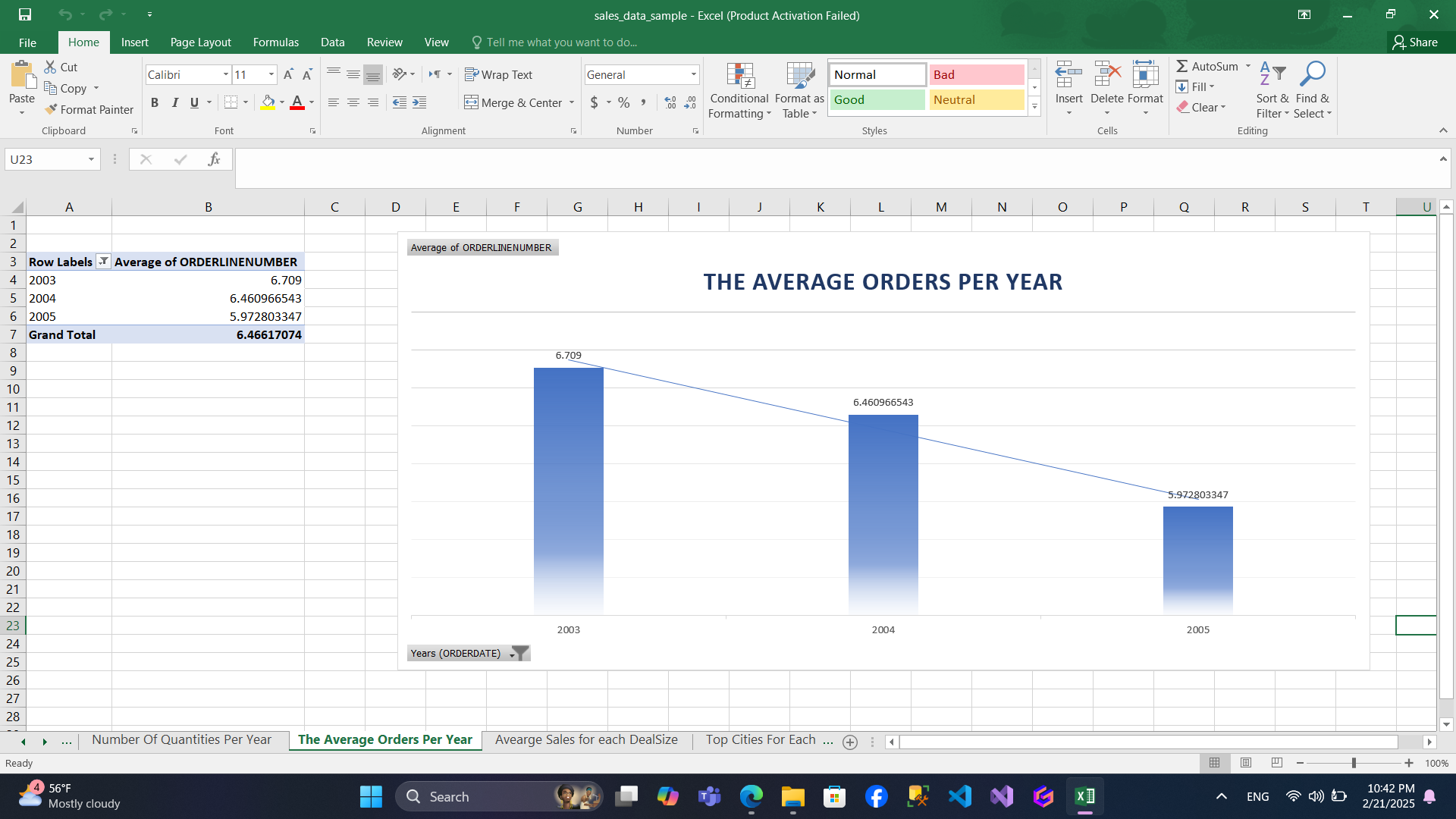The image size is (1456, 819).
Task: Click Insert cells icon
Action: pos(1068,76)
